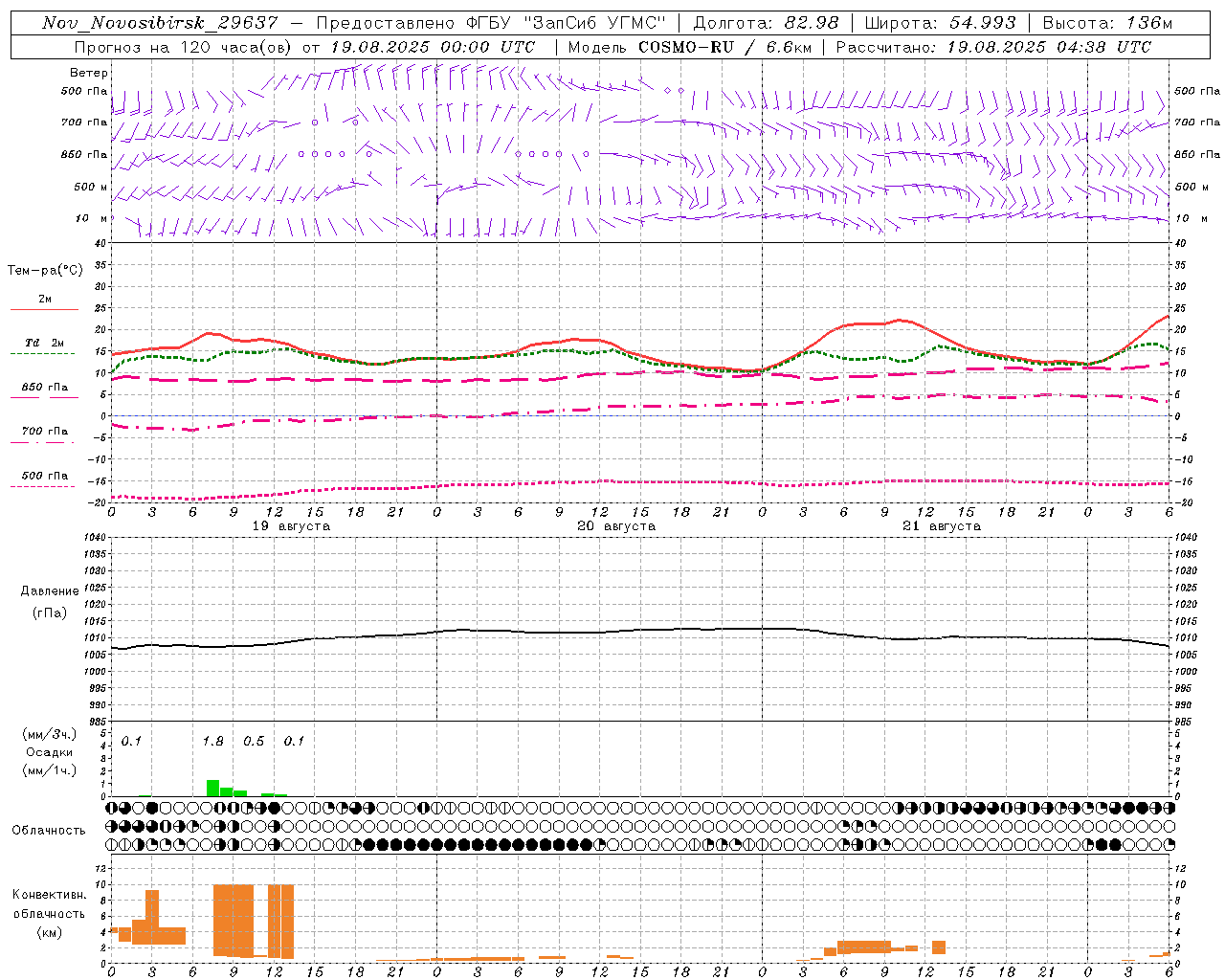Click the "Ветер" wind panel label

click(89, 73)
